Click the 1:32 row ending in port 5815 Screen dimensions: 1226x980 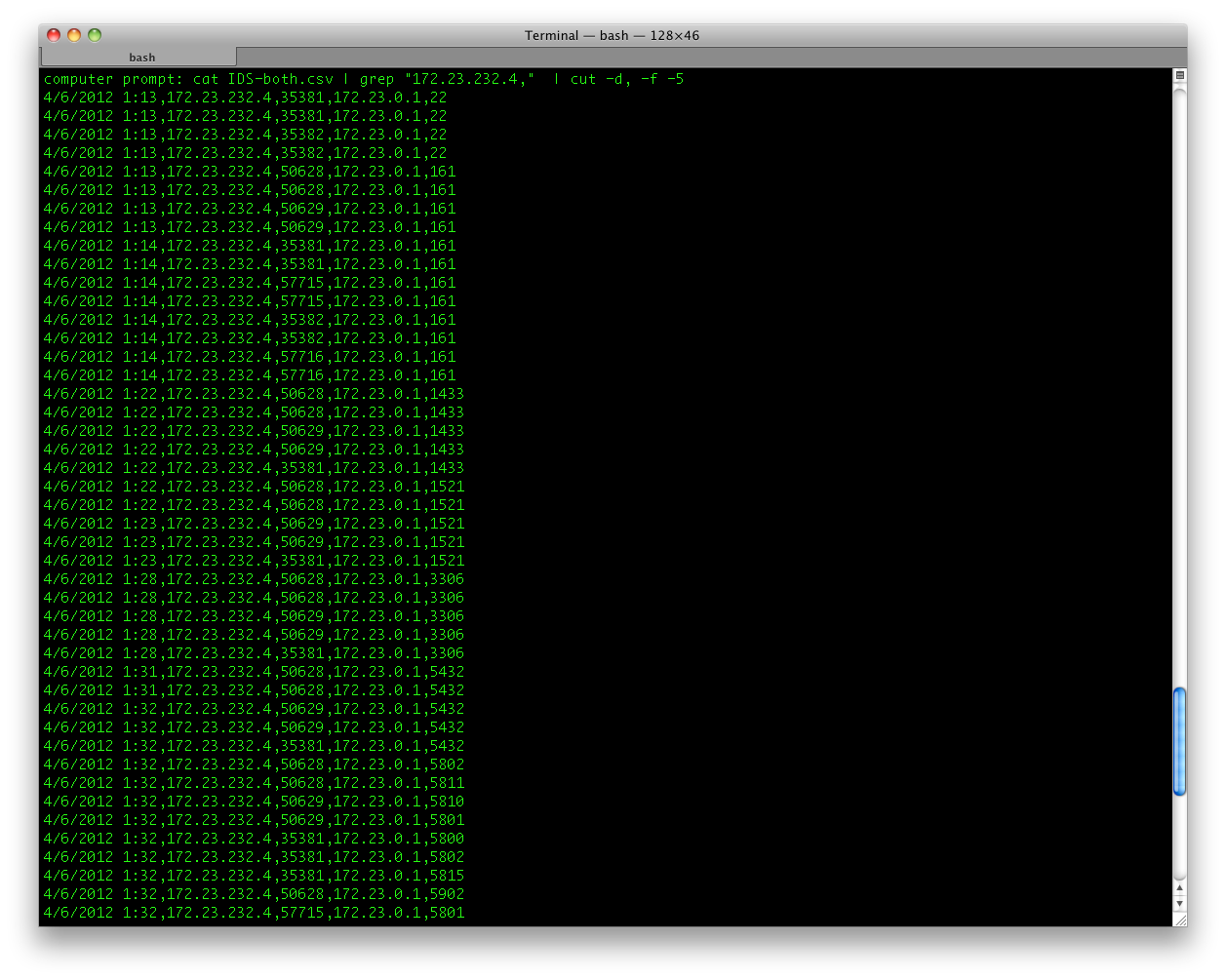tap(254, 876)
